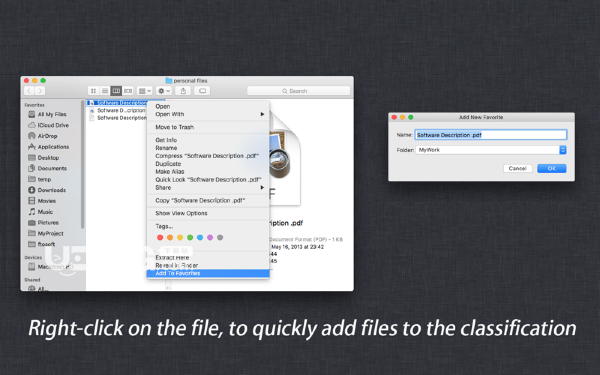Switch Finder to list view
The image size is (600, 375).
(105, 91)
